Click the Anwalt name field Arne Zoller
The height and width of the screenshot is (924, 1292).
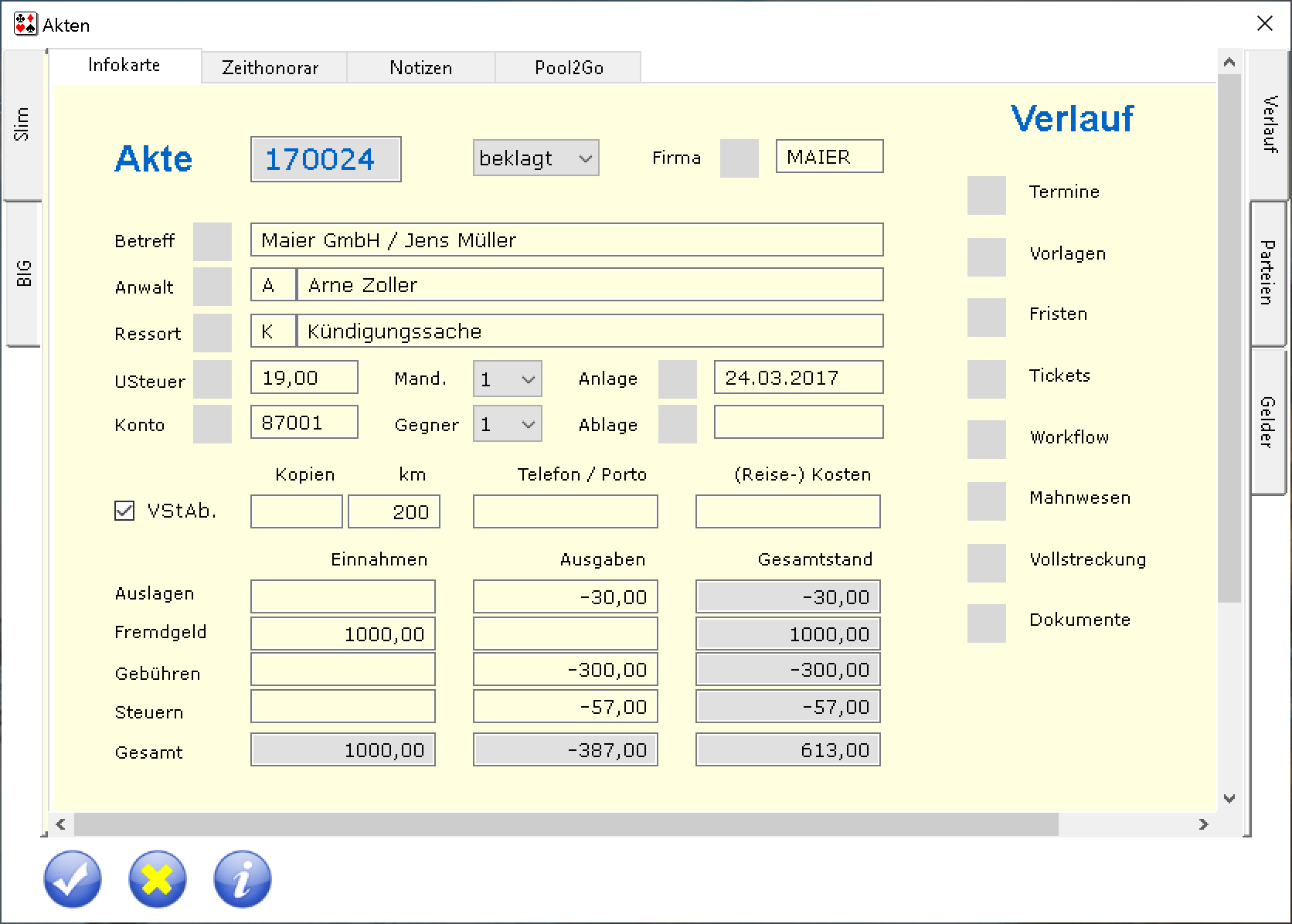(590, 285)
